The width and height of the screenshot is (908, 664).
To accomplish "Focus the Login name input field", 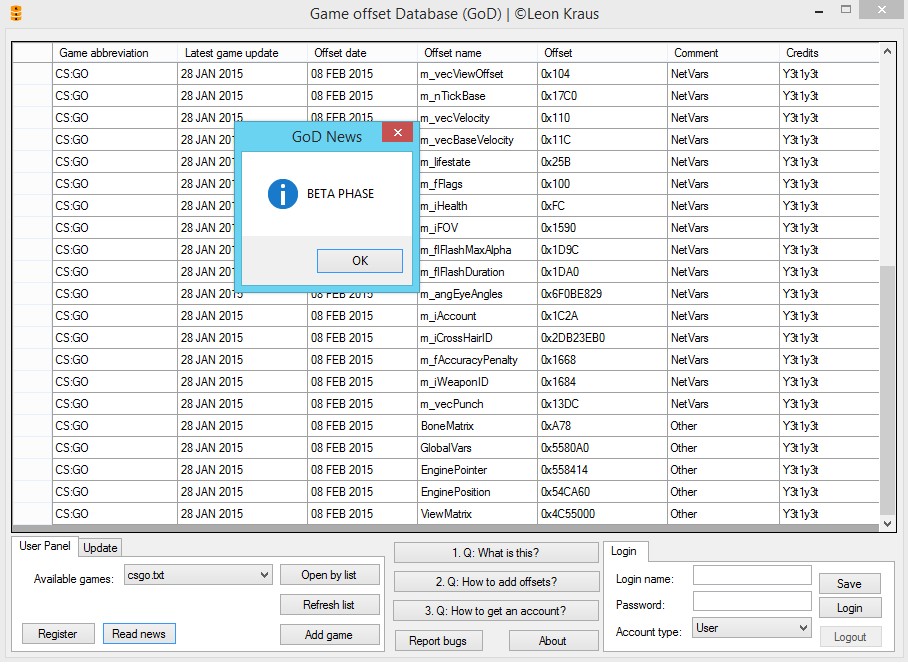I will point(752,575).
